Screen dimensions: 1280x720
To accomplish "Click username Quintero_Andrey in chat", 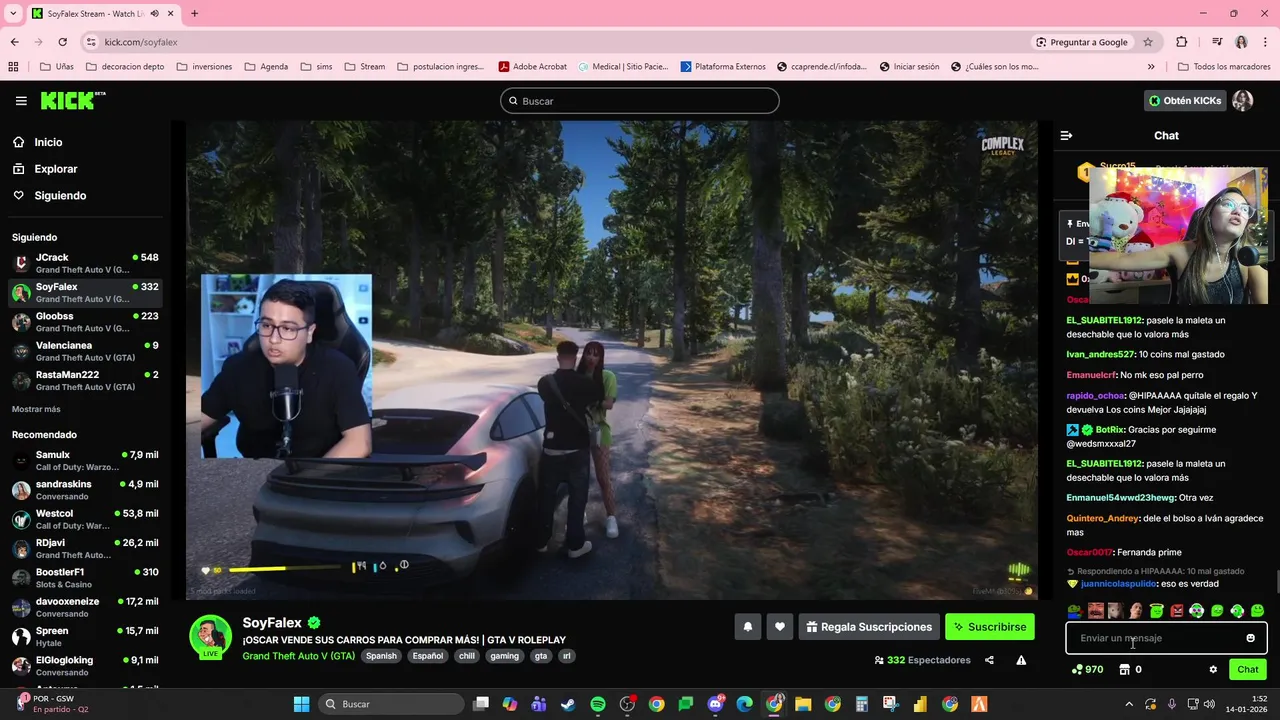I will 1102,518.
